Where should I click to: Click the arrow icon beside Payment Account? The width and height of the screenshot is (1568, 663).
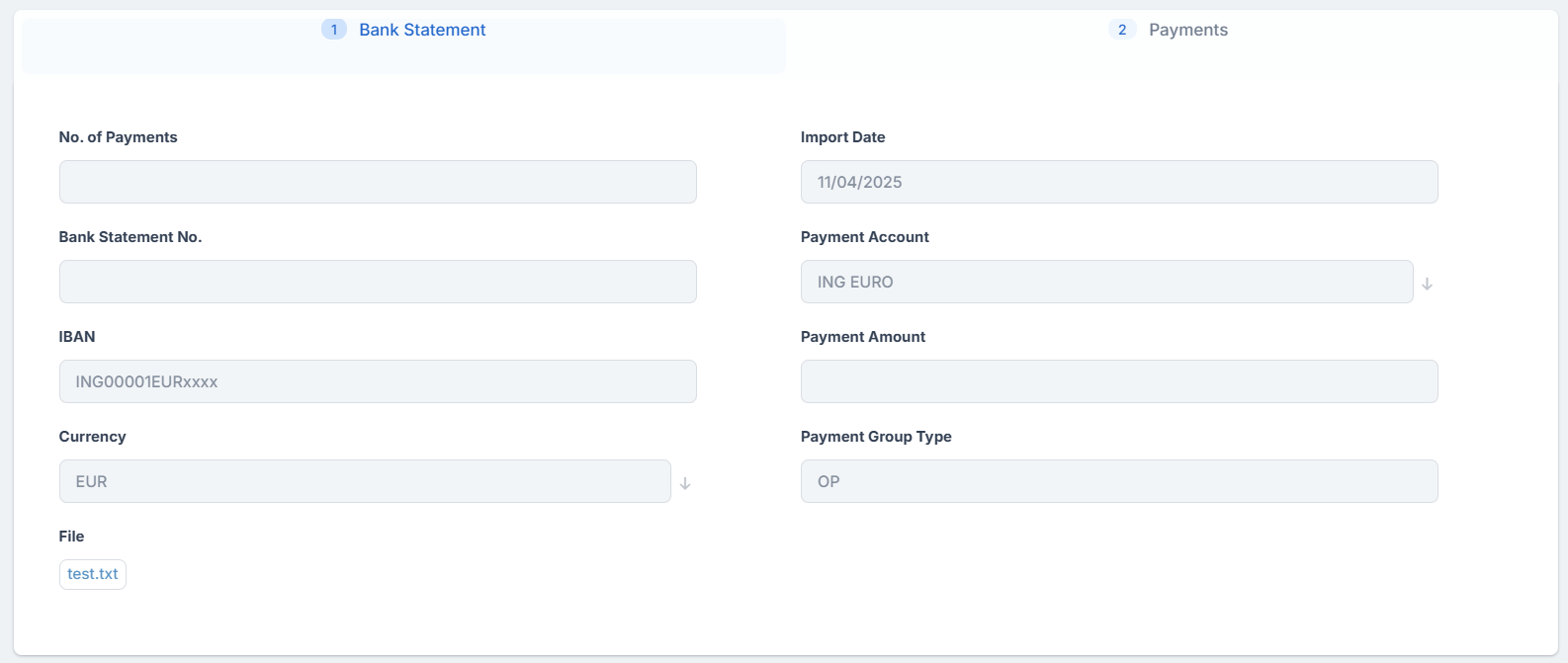pyautogui.click(x=1427, y=284)
